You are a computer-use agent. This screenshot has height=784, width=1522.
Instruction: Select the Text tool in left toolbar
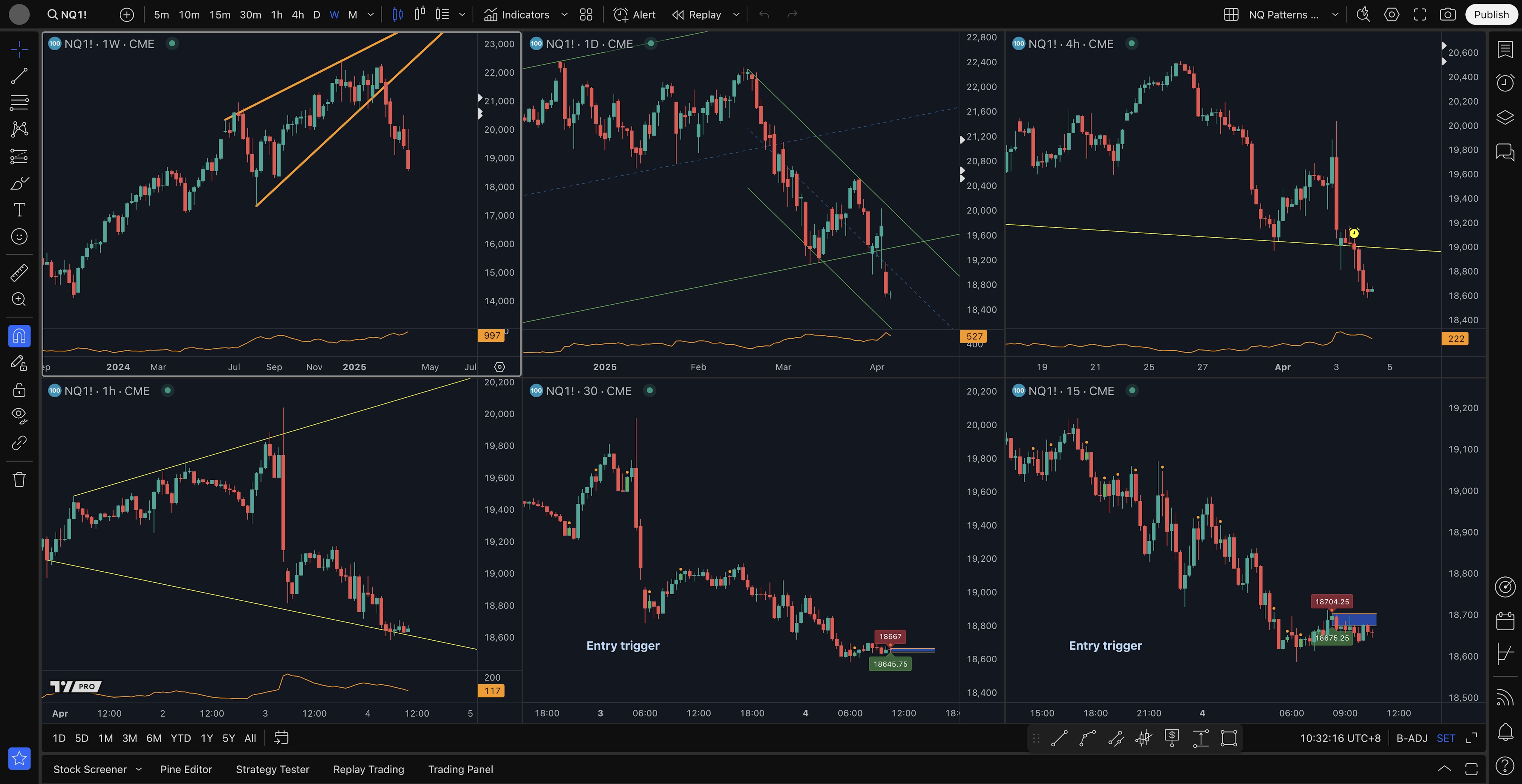pyautogui.click(x=19, y=210)
